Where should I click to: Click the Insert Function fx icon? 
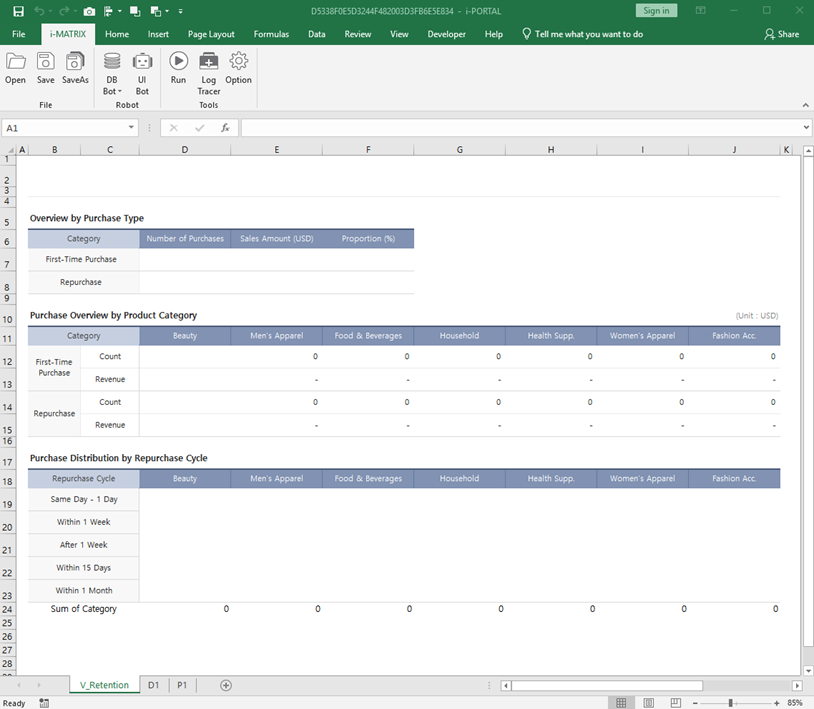click(225, 127)
